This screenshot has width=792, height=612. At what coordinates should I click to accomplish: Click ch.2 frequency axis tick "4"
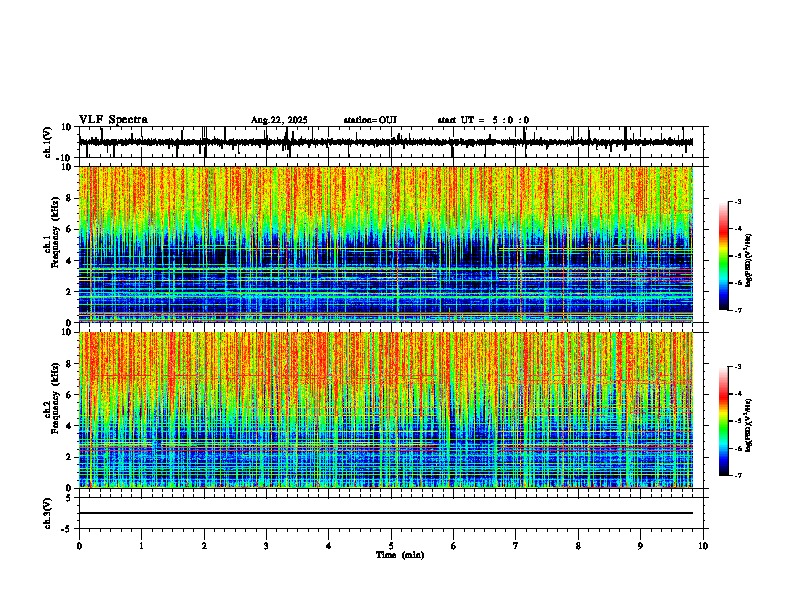pyautogui.click(x=70, y=426)
